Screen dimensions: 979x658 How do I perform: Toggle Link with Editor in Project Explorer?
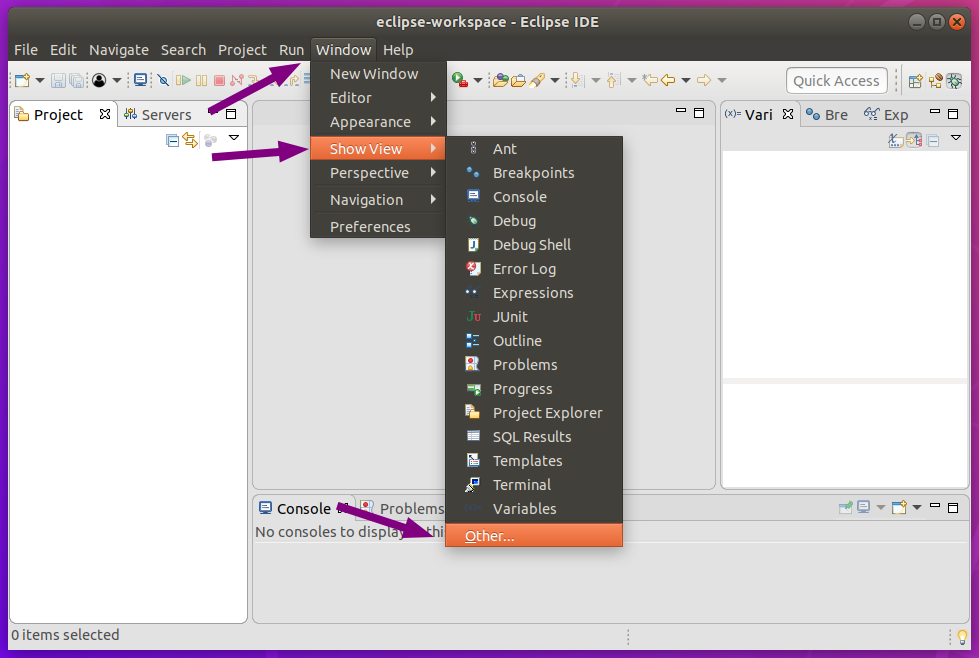190,140
